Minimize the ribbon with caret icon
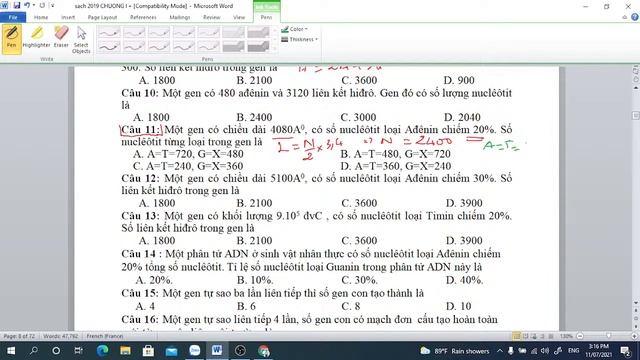 point(624,17)
